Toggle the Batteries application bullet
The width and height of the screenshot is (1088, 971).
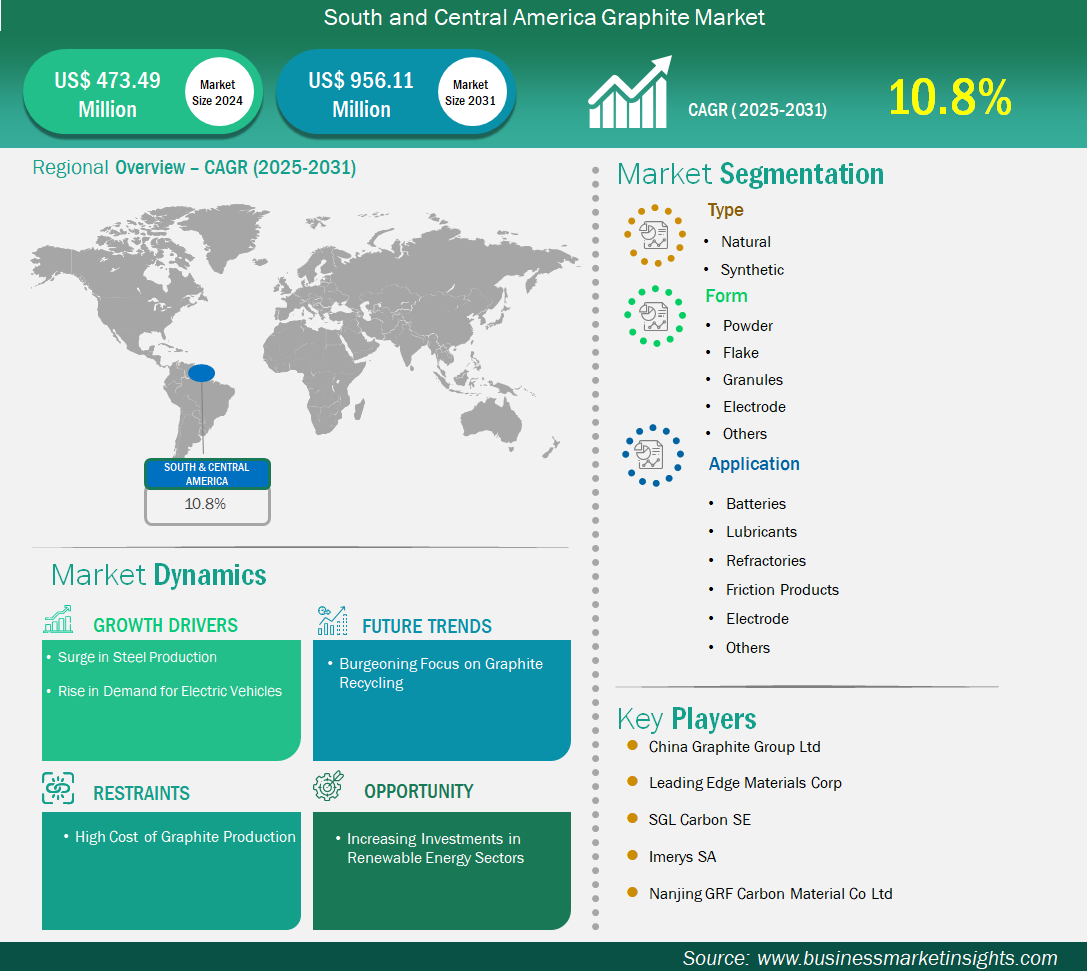coord(756,503)
